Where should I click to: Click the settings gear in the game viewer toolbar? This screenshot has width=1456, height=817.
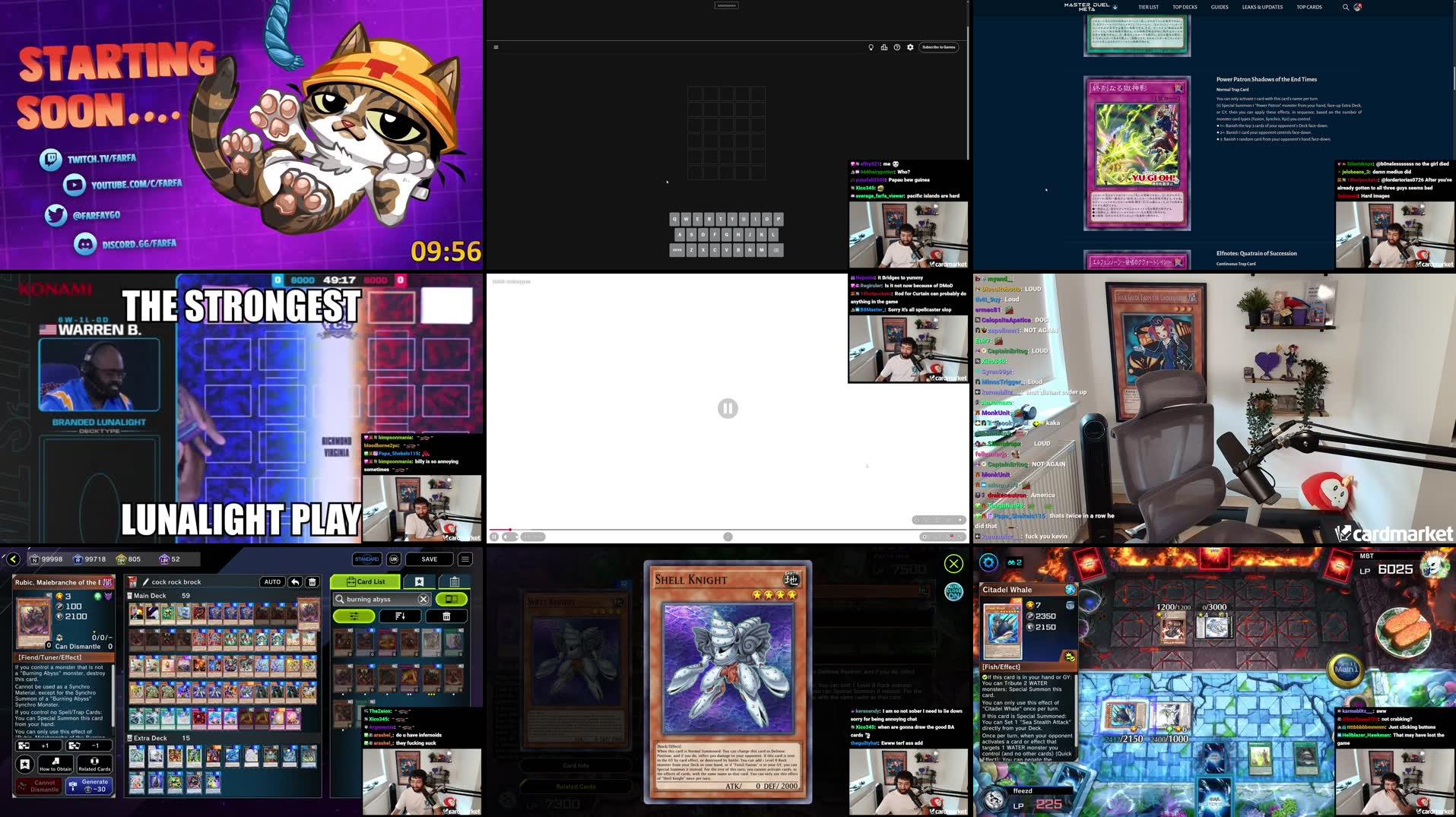909,46
